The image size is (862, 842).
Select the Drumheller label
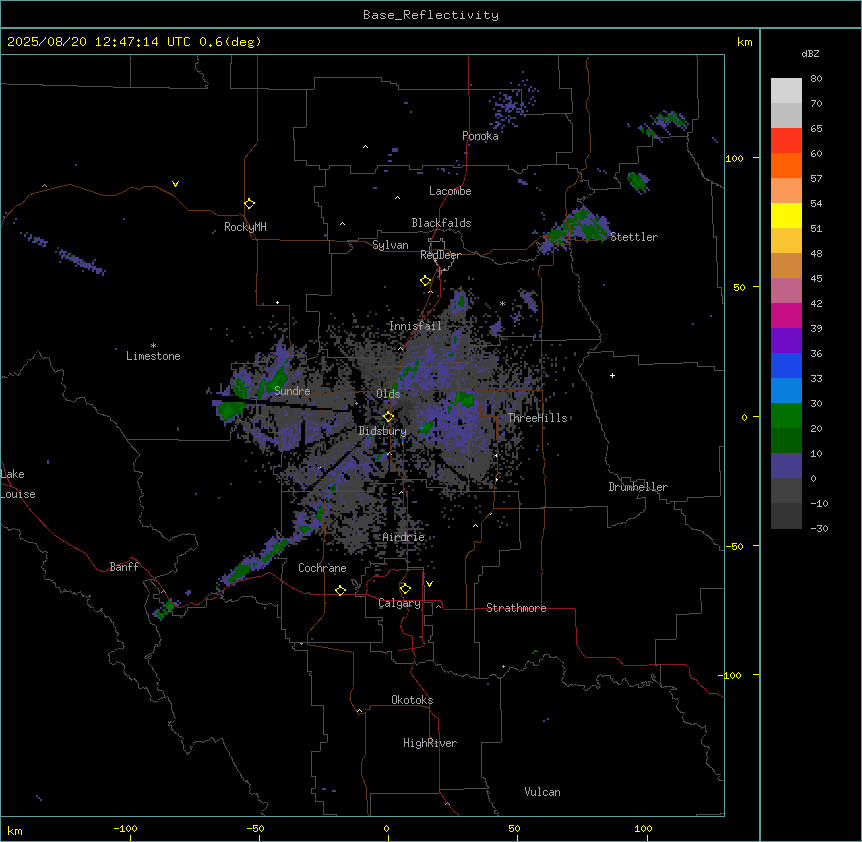(638, 487)
